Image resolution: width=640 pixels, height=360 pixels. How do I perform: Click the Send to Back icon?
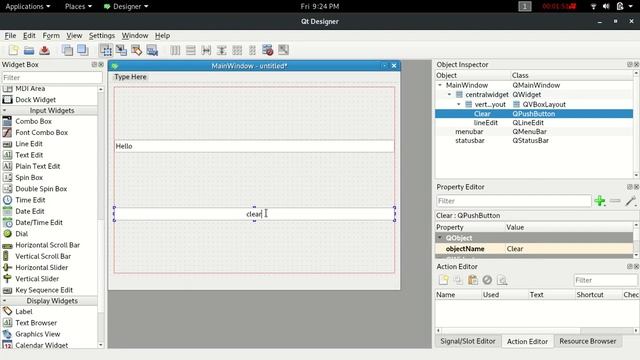[x=67, y=50]
